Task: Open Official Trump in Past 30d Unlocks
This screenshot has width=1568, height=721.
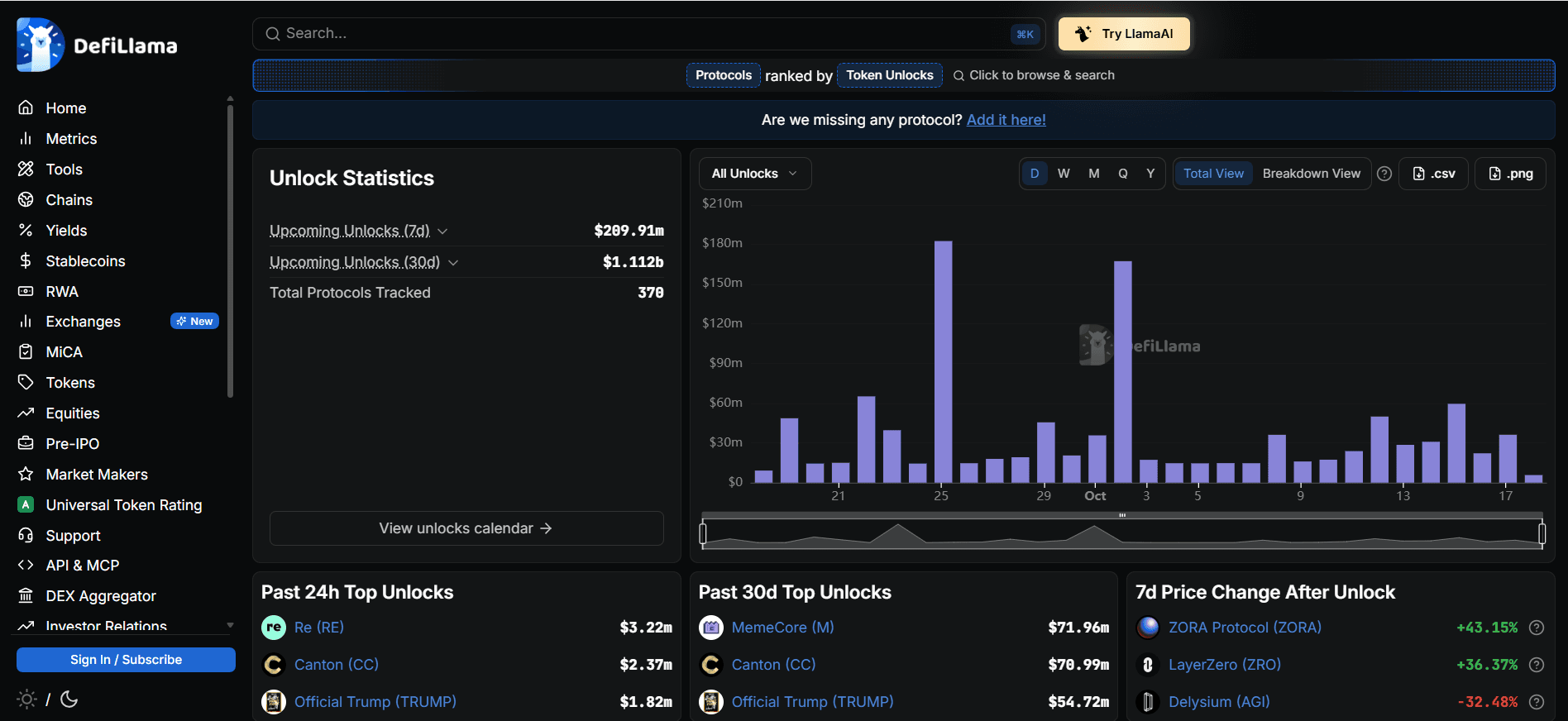Action: point(813,702)
